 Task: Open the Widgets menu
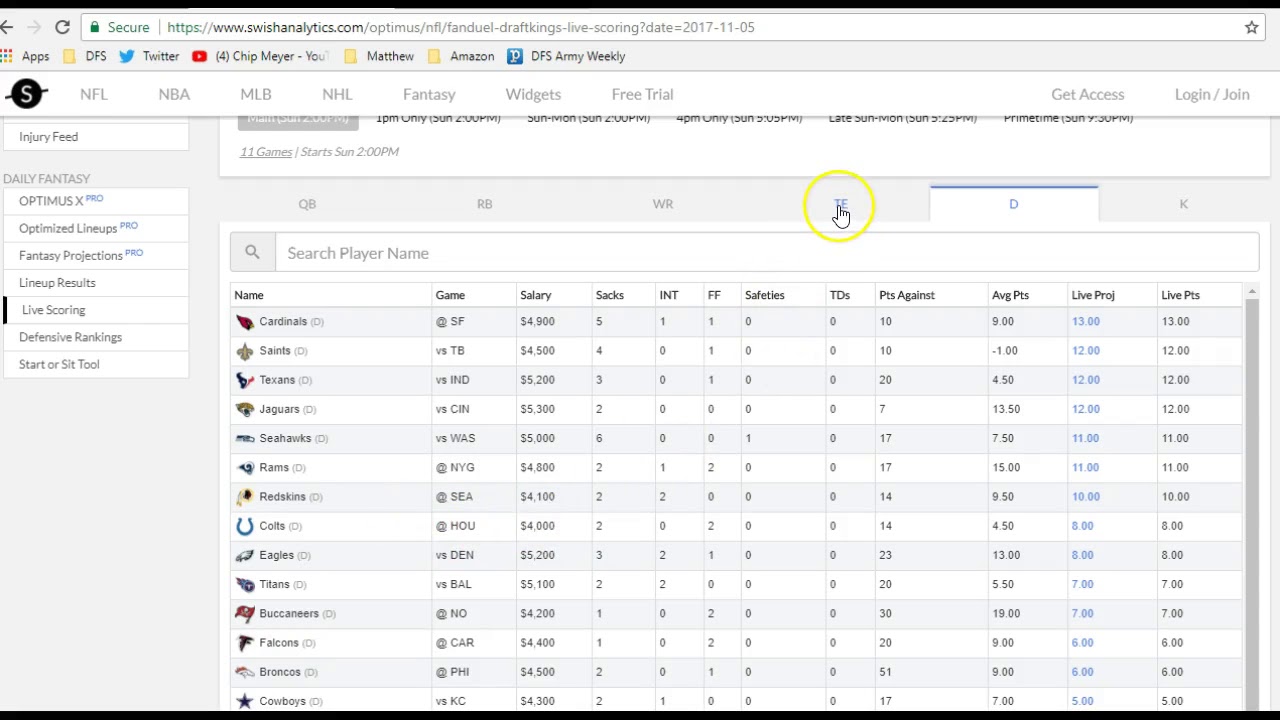click(533, 94)
